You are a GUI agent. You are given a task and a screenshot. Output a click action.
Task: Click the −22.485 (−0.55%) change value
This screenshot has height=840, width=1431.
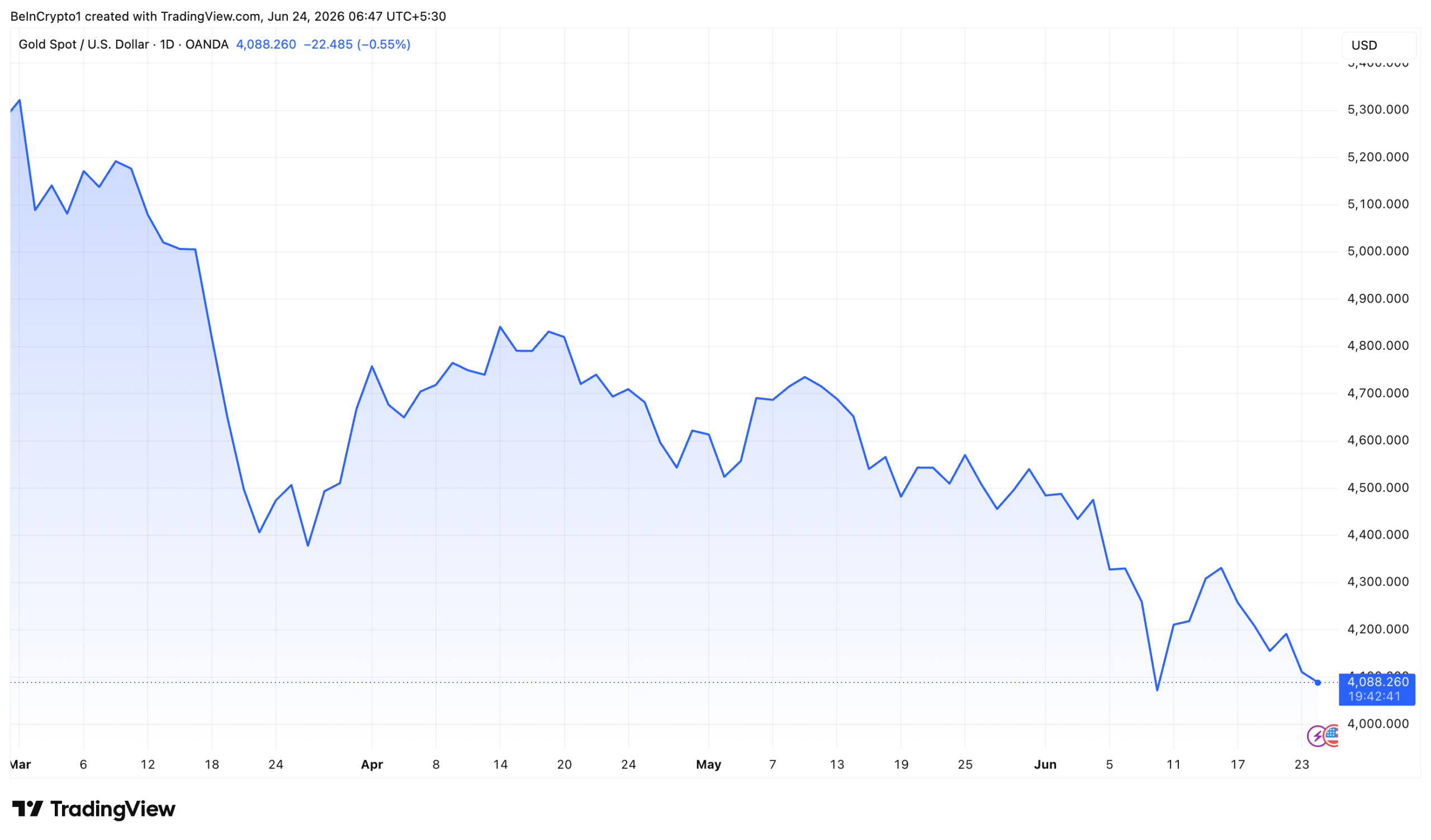pos(357,44)
